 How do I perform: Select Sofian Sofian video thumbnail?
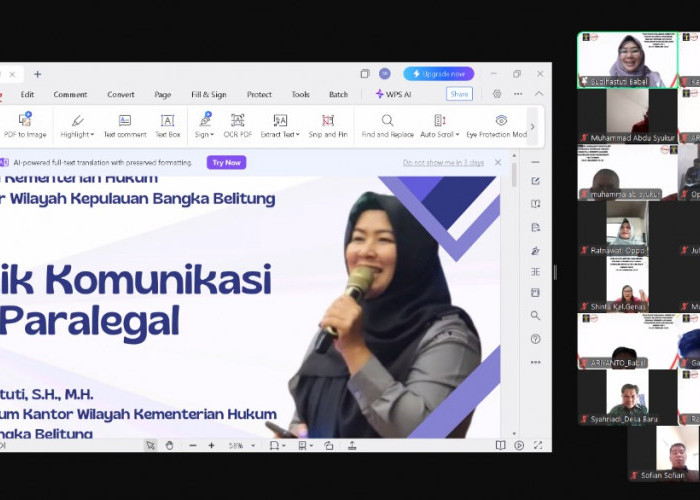(663, 454)
